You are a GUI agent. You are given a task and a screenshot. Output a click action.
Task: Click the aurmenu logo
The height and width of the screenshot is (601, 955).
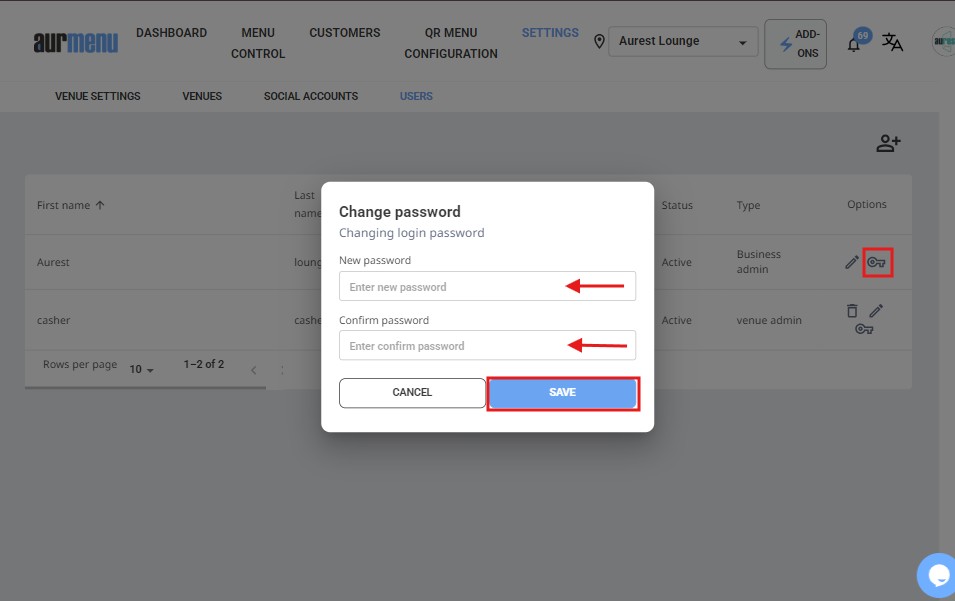point(75,42)
